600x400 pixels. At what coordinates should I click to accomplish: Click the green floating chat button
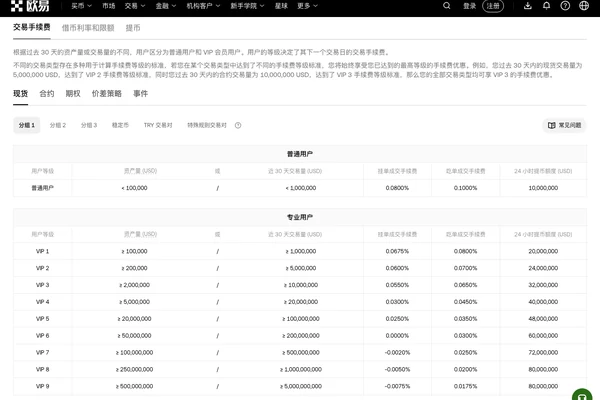(582, 395)
